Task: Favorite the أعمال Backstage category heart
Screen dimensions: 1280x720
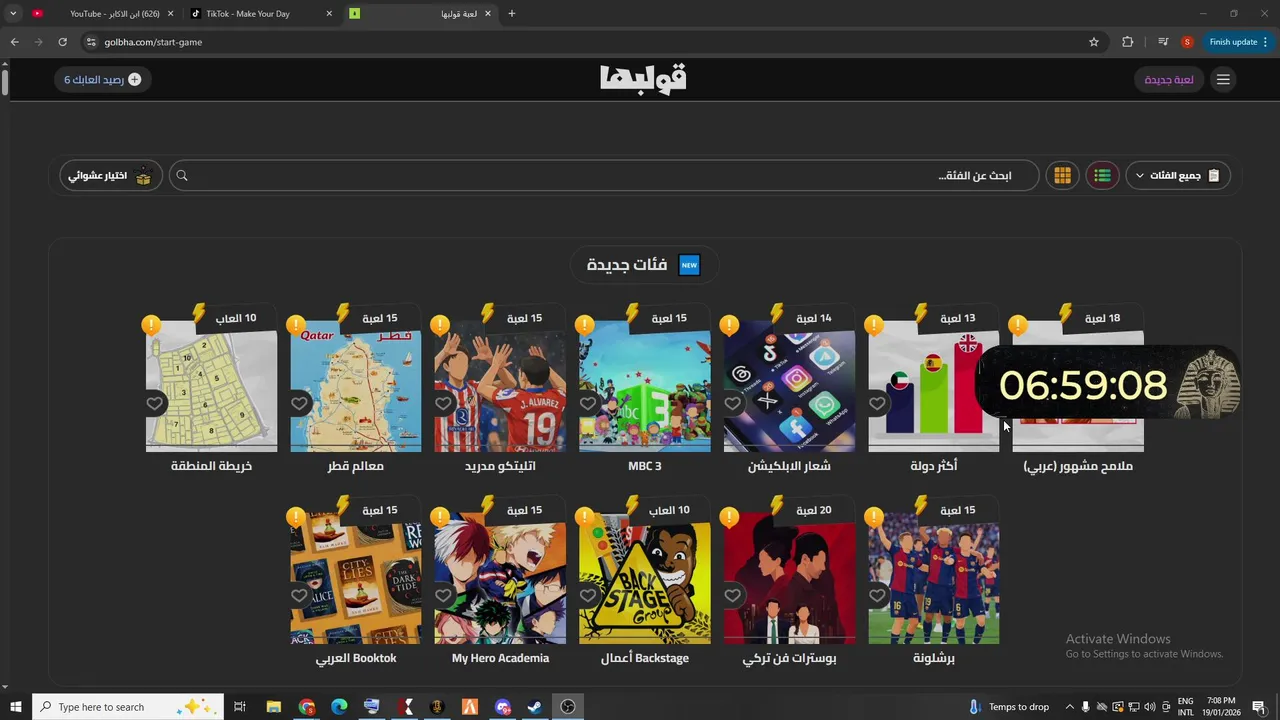Action: (588, 595)
